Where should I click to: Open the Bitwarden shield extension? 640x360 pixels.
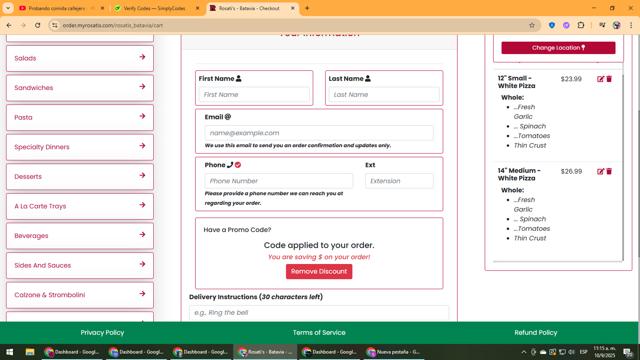point(552,25)
